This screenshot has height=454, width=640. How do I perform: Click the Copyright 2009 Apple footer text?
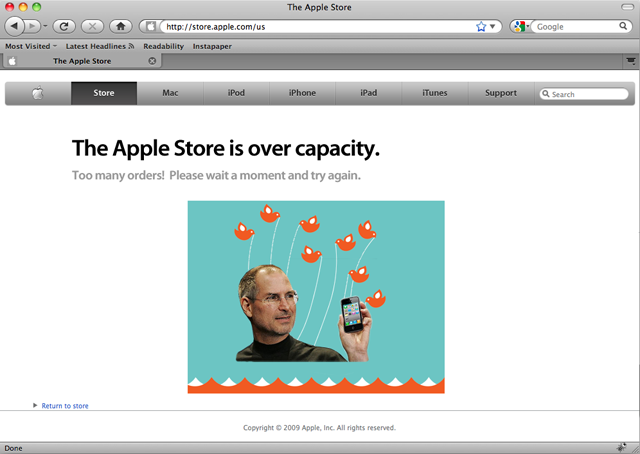(319, 428)
